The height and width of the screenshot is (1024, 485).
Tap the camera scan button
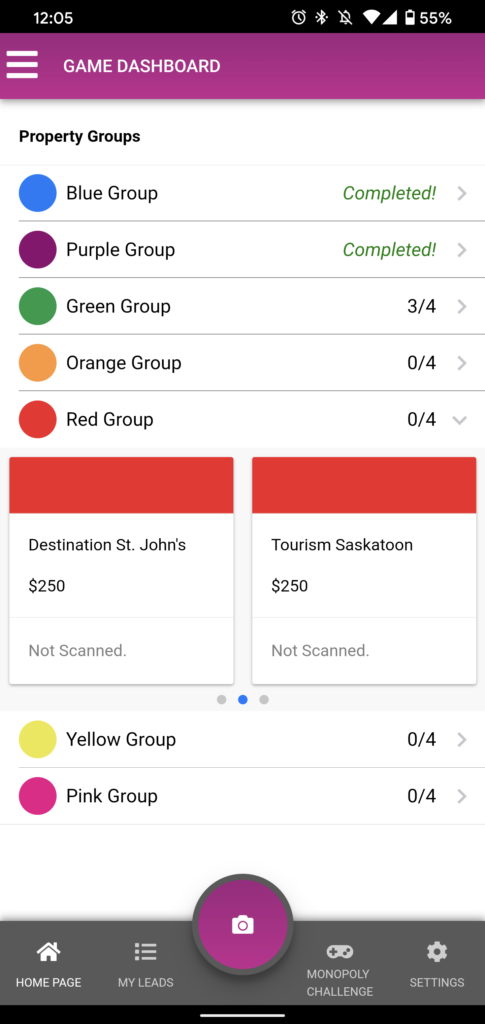tap(243, 925)
